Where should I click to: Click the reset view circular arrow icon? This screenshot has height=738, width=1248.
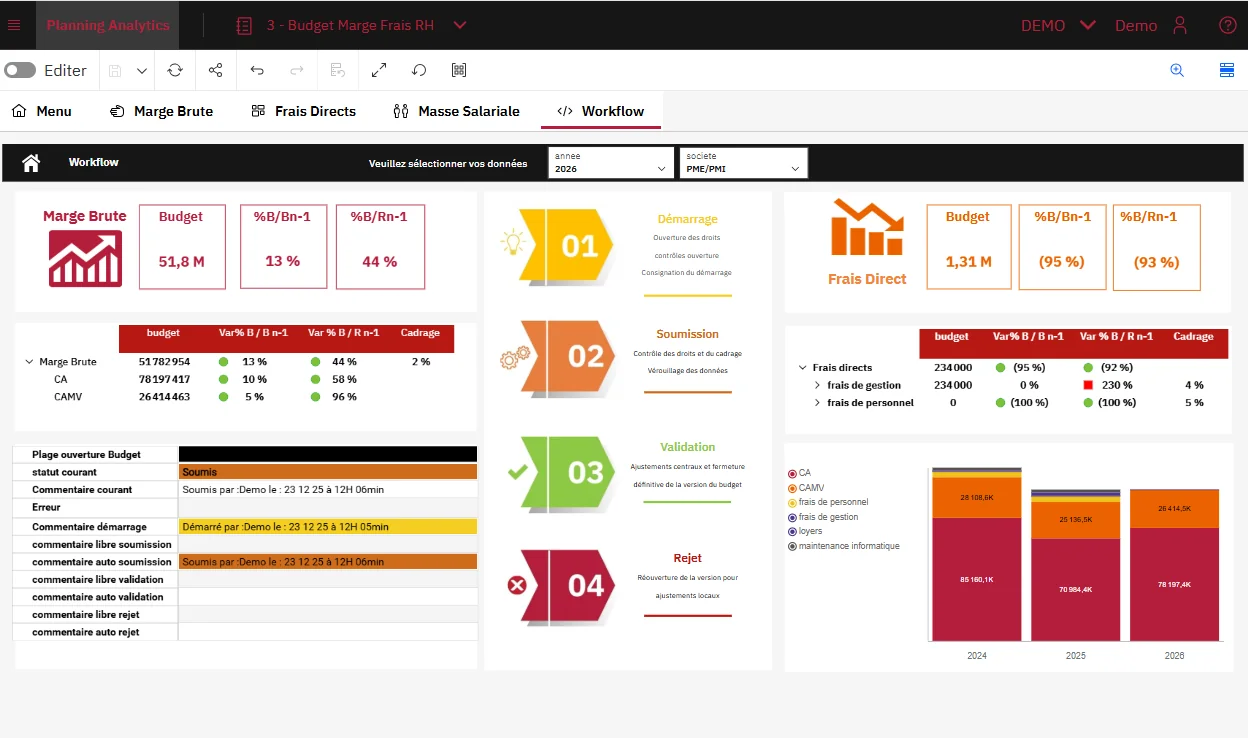click(418, 70)
